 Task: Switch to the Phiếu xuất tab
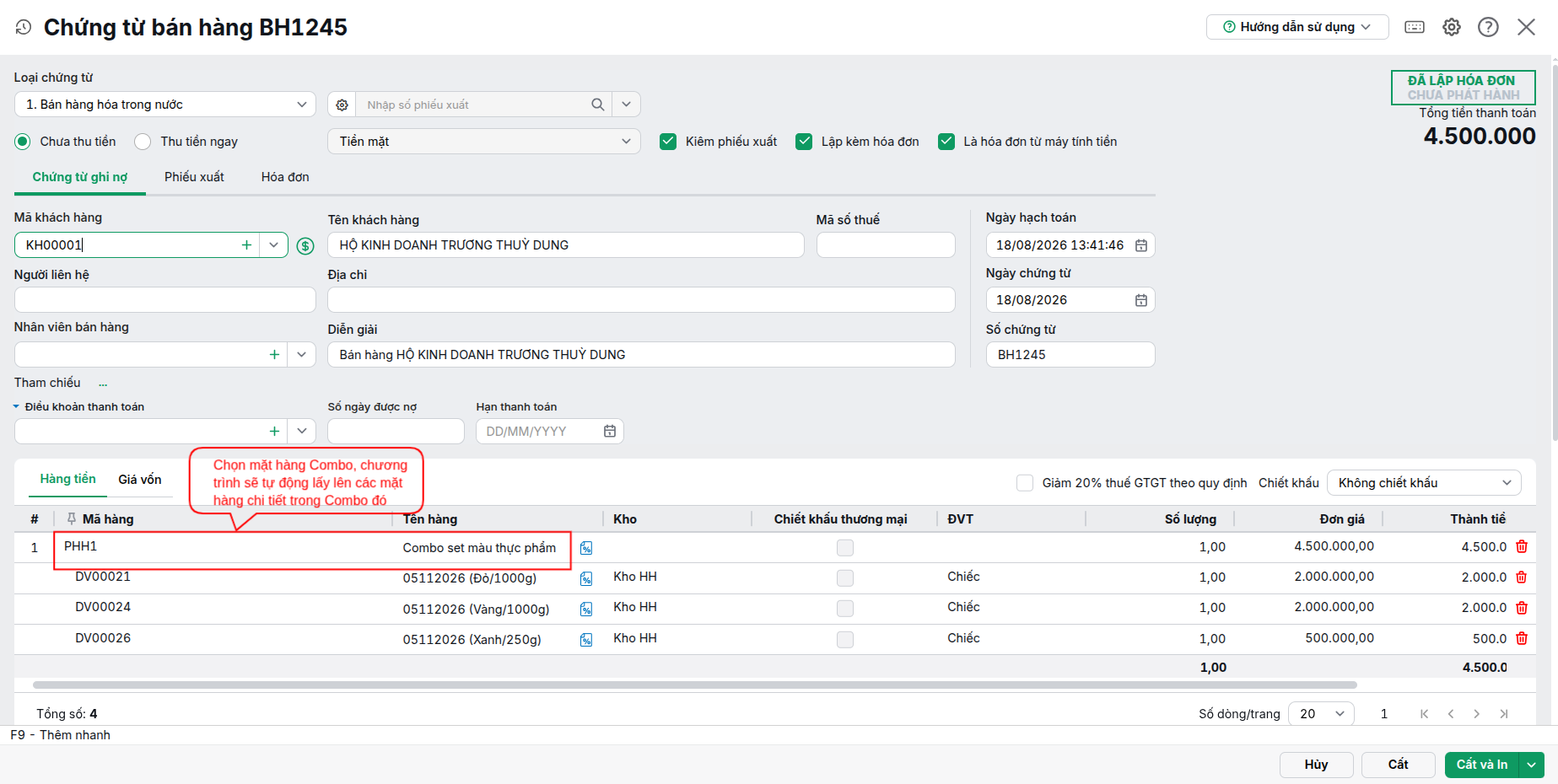[x=194, y=177]
